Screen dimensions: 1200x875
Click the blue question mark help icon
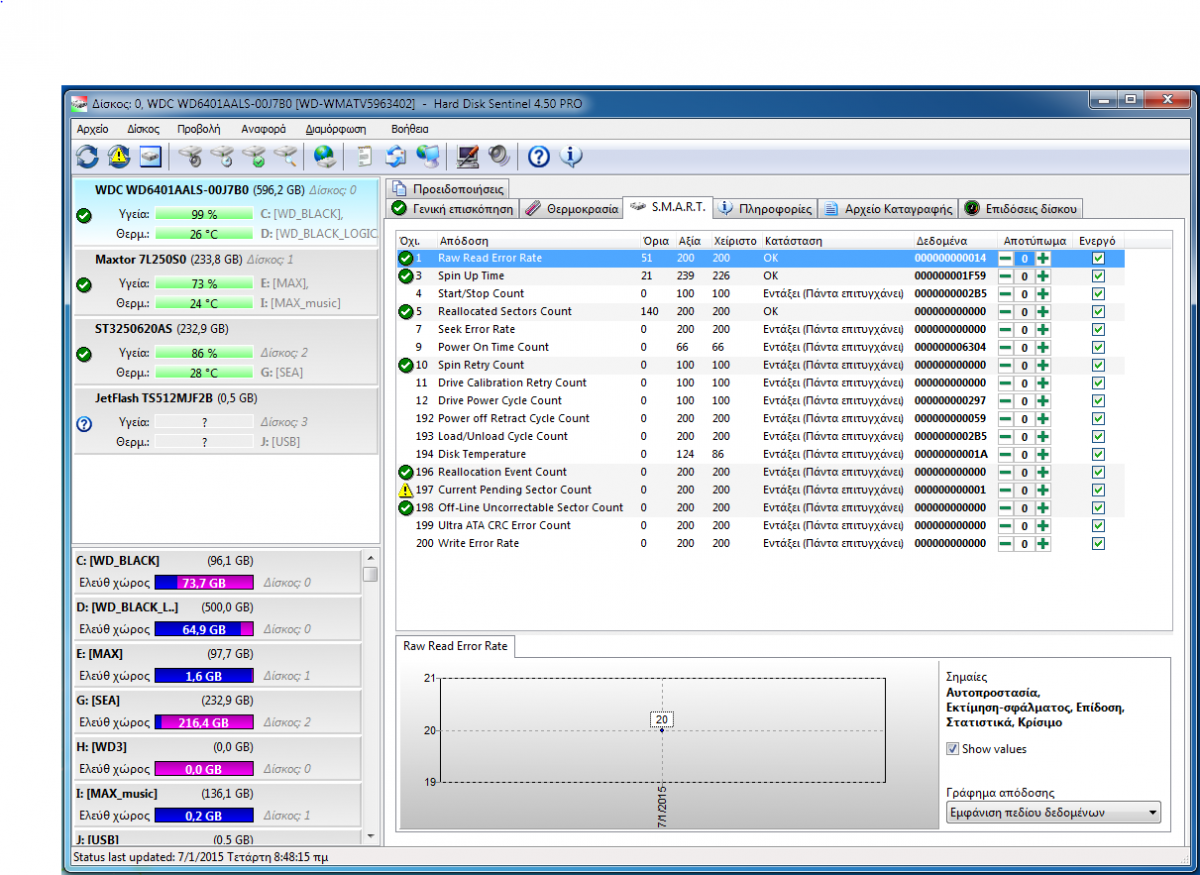click(x=539, y=156)
